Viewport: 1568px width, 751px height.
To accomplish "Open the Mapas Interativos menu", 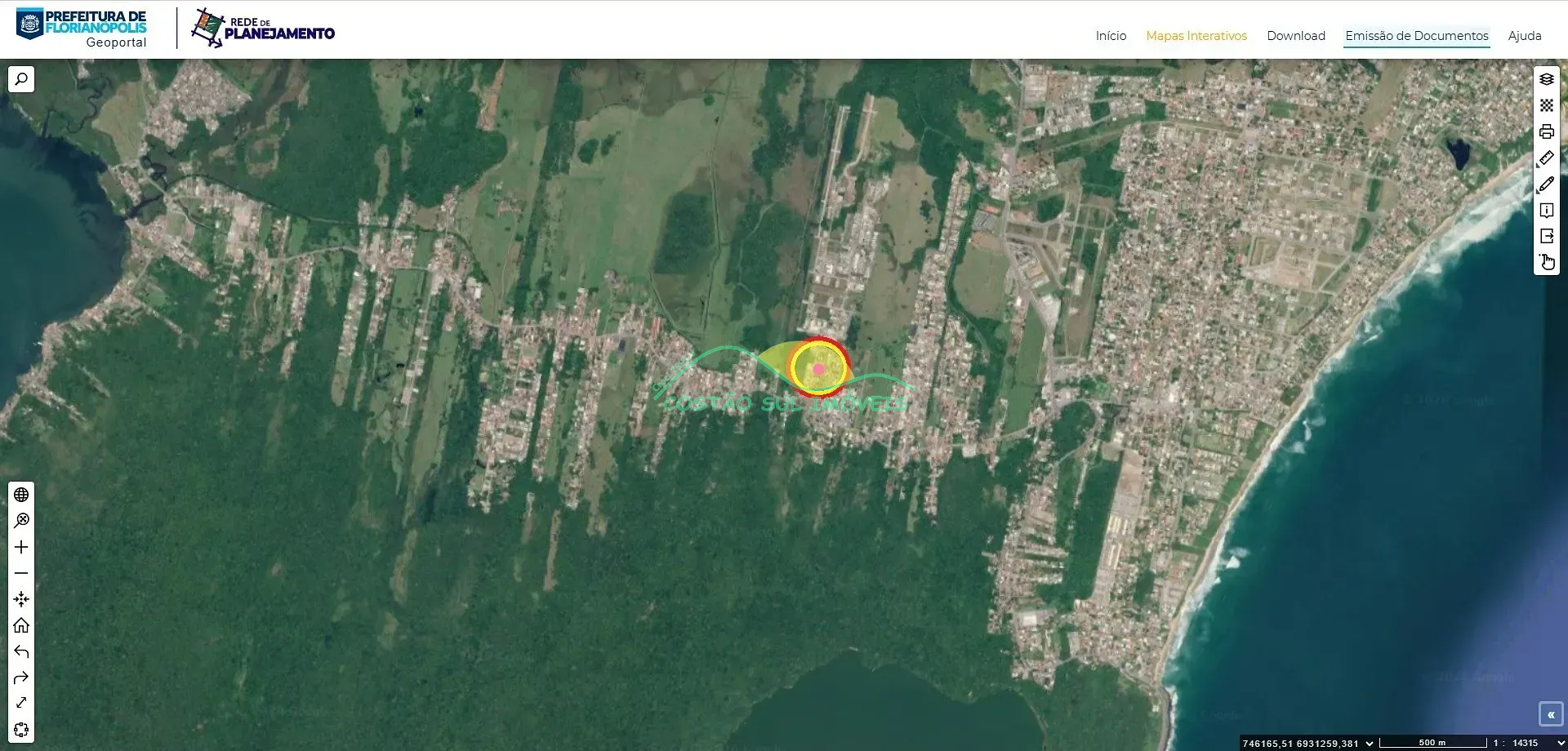I will point(1196,36).
